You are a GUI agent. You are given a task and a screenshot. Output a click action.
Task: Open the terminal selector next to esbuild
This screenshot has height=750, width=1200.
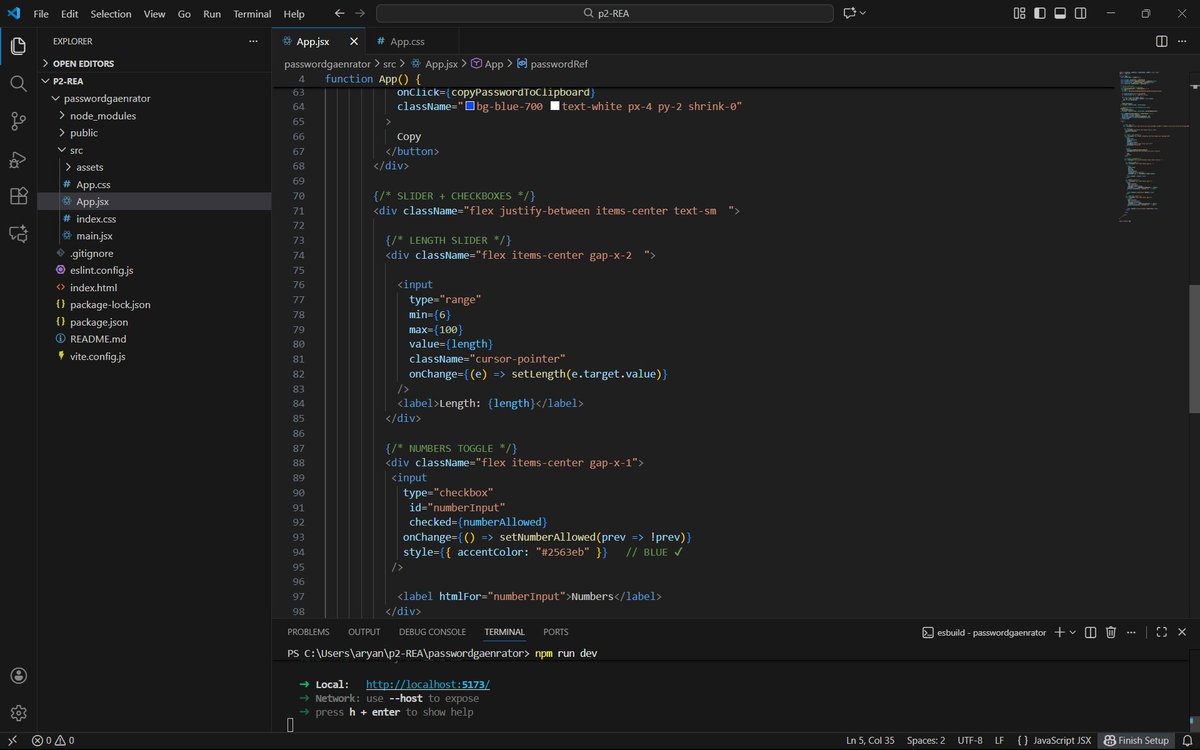(1073, 632)
